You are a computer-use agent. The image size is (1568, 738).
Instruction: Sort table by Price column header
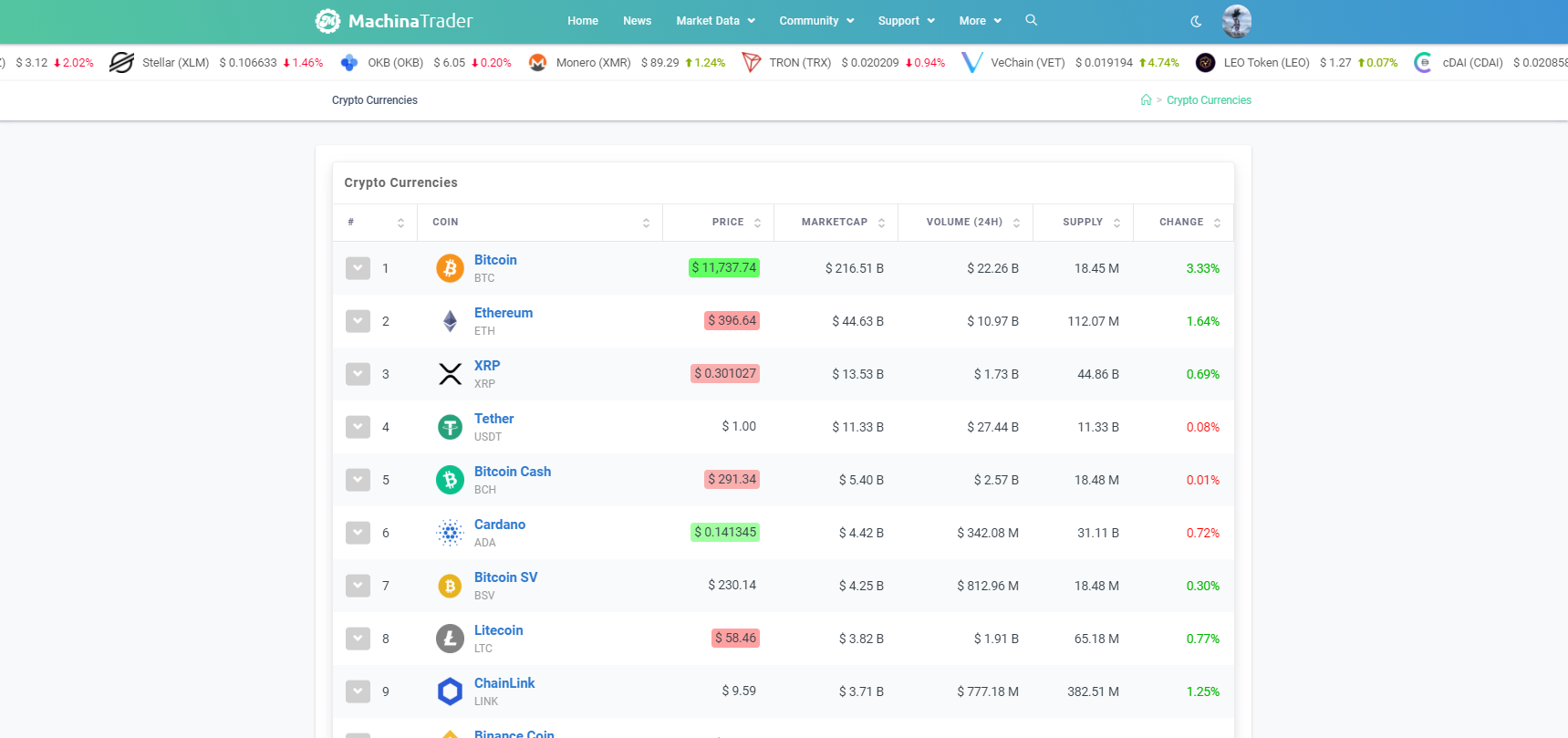click(728, 223)
